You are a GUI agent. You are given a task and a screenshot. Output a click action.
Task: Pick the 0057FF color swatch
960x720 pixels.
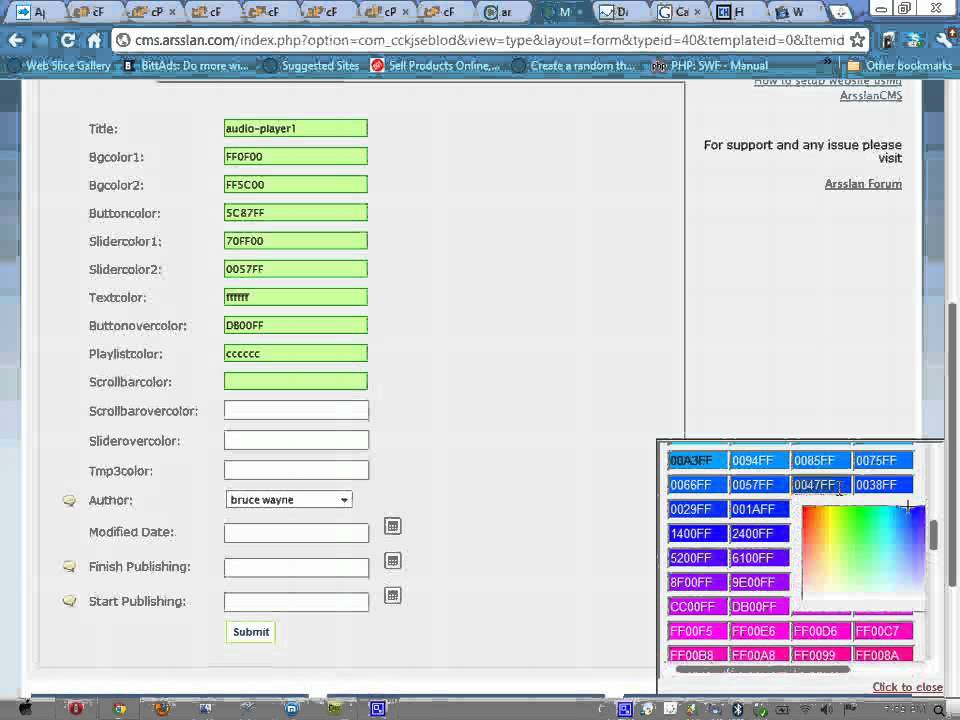[759, 485]
